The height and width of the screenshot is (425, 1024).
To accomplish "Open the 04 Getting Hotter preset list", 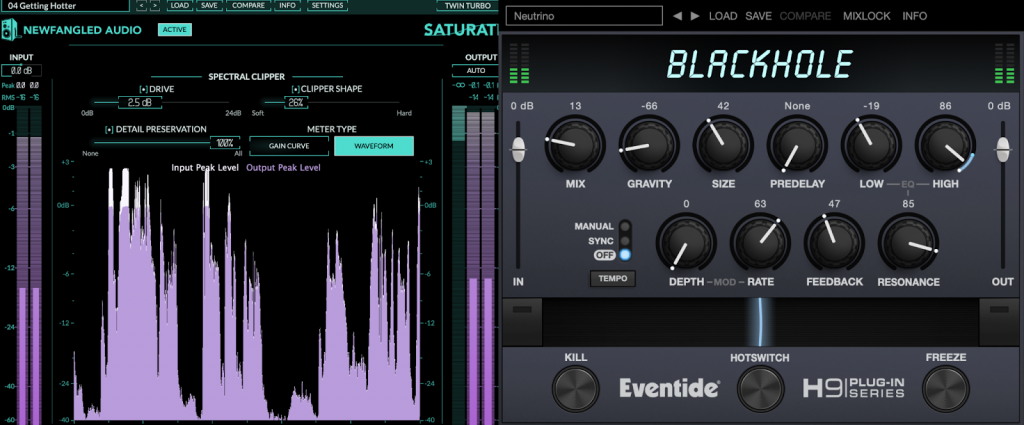I will (x=65, y=6).
